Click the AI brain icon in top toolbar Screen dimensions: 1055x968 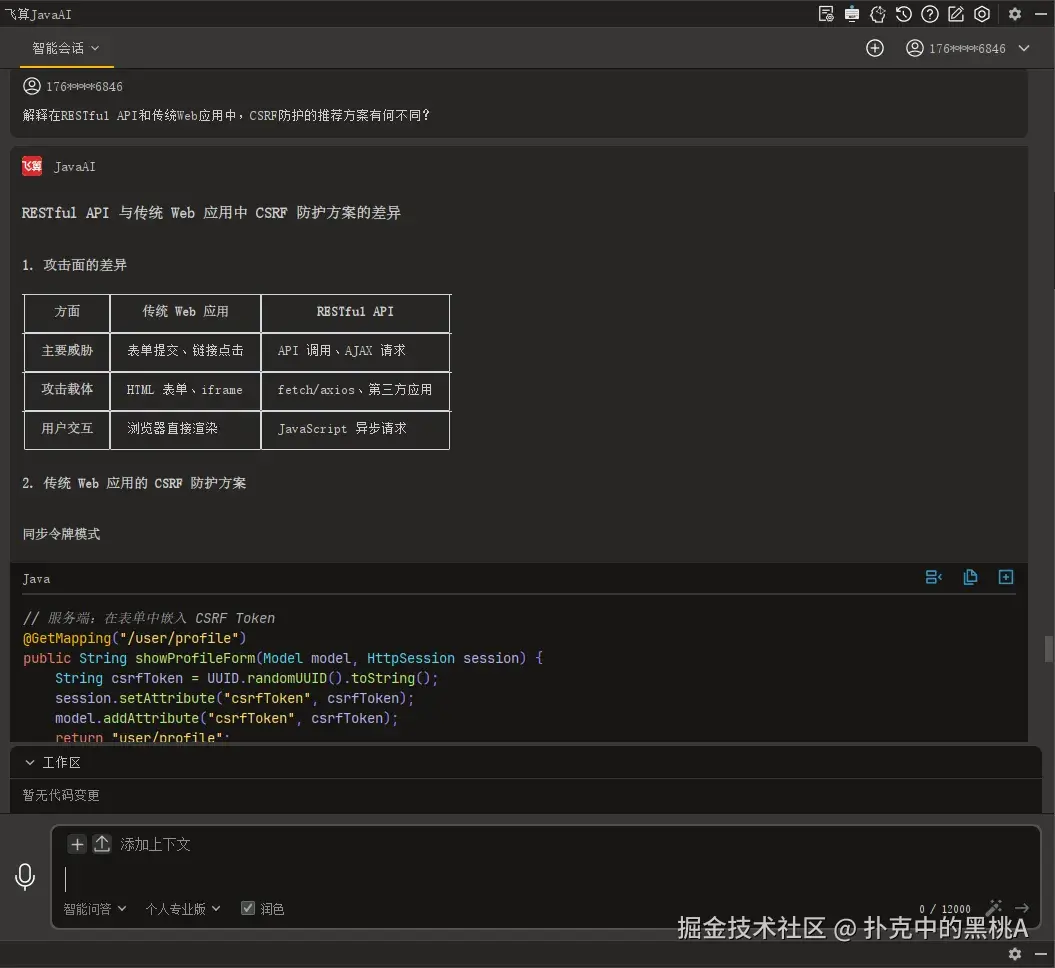pyautogui.click(x=878, y=14)
